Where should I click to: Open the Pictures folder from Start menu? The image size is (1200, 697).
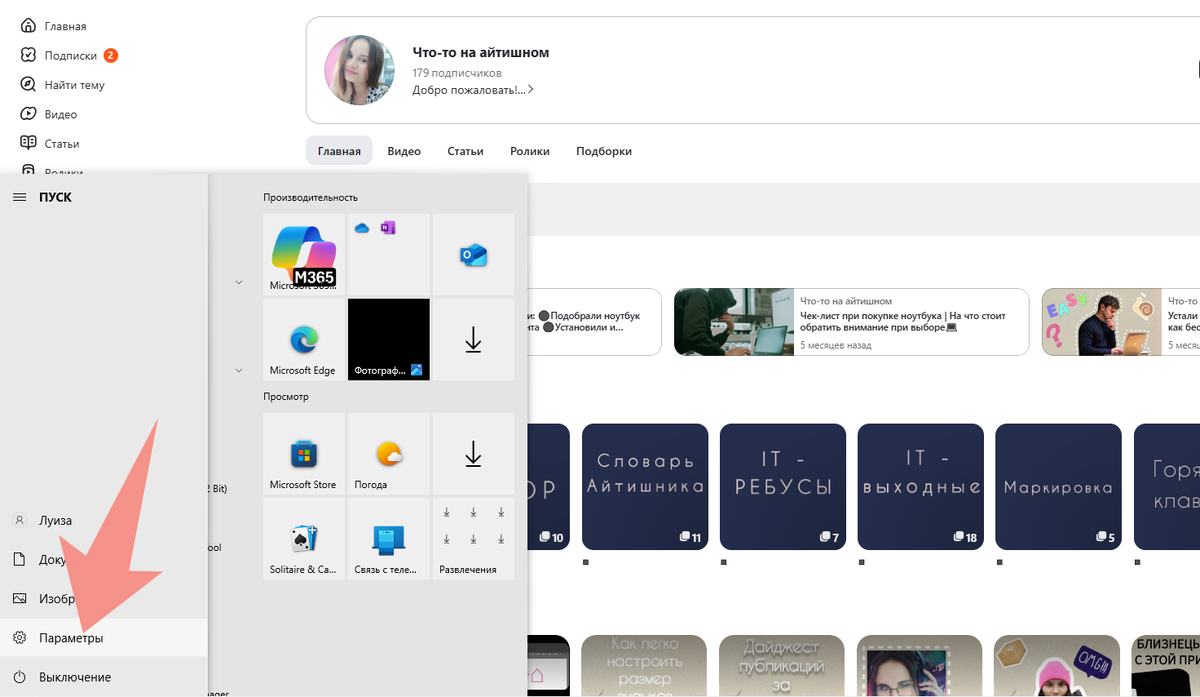(104, 598)
